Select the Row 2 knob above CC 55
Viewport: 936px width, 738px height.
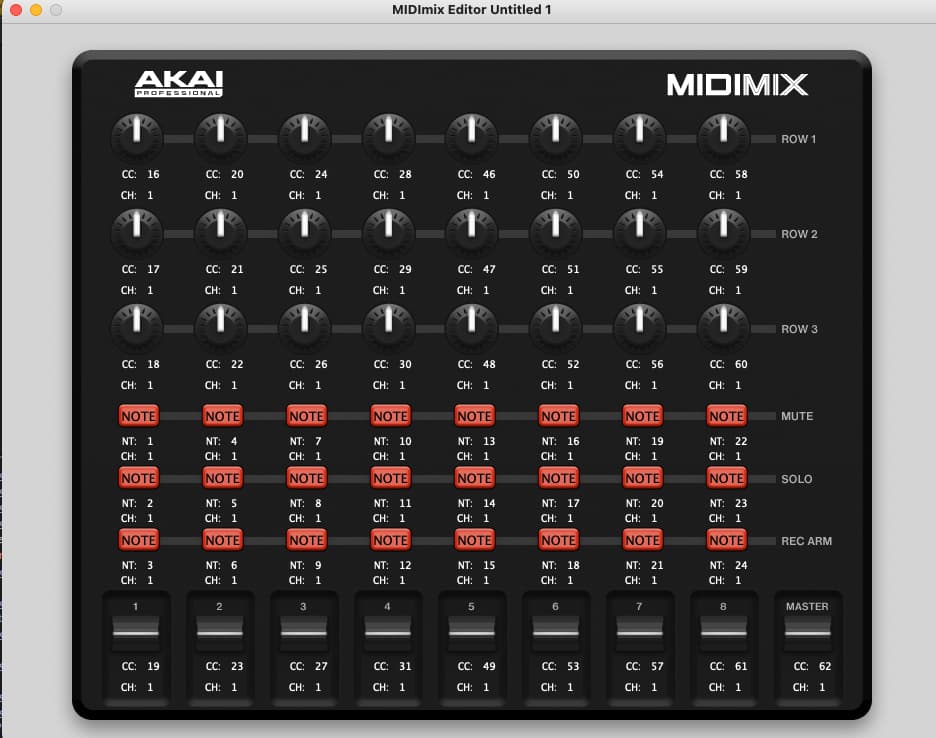[x=640, y=232]
